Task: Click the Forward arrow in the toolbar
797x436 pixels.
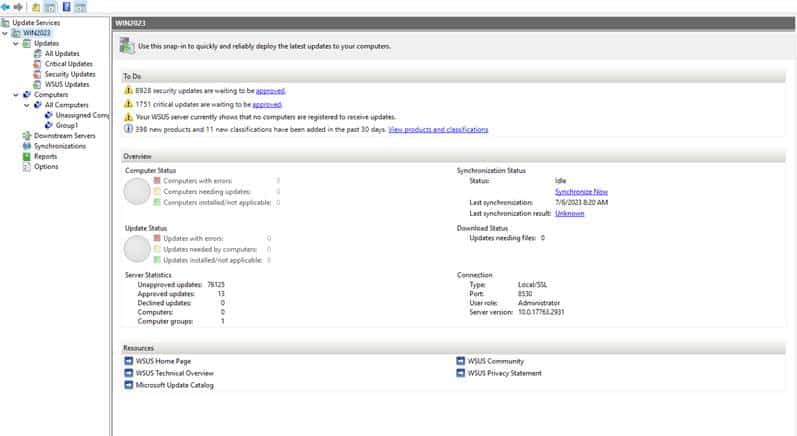Action: [18, 7]
